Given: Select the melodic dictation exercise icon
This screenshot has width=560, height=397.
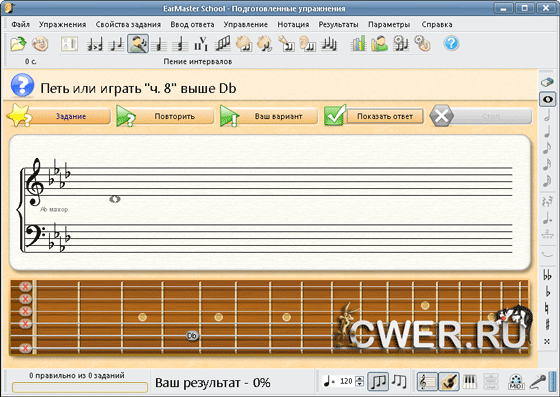Looking at the screenshot, I should (329, 44).
